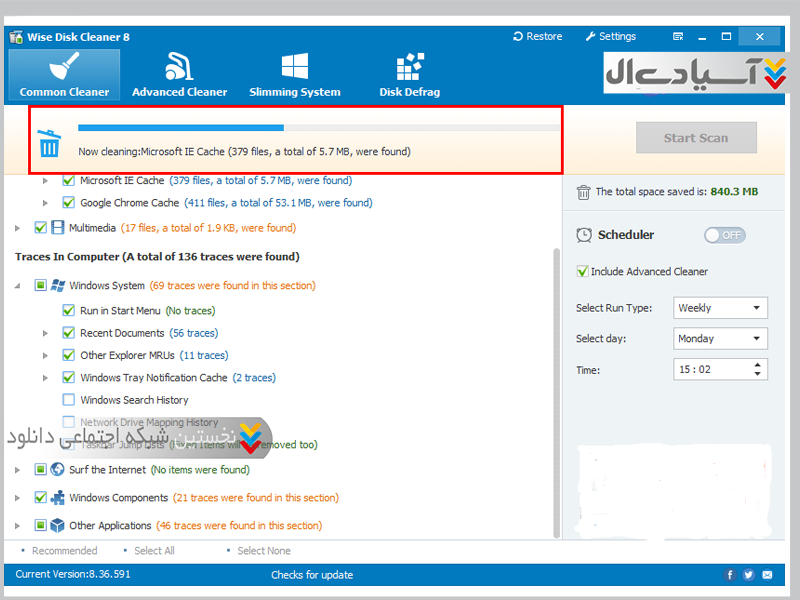Open the Common Cleaner broom icon

point(64,67)
